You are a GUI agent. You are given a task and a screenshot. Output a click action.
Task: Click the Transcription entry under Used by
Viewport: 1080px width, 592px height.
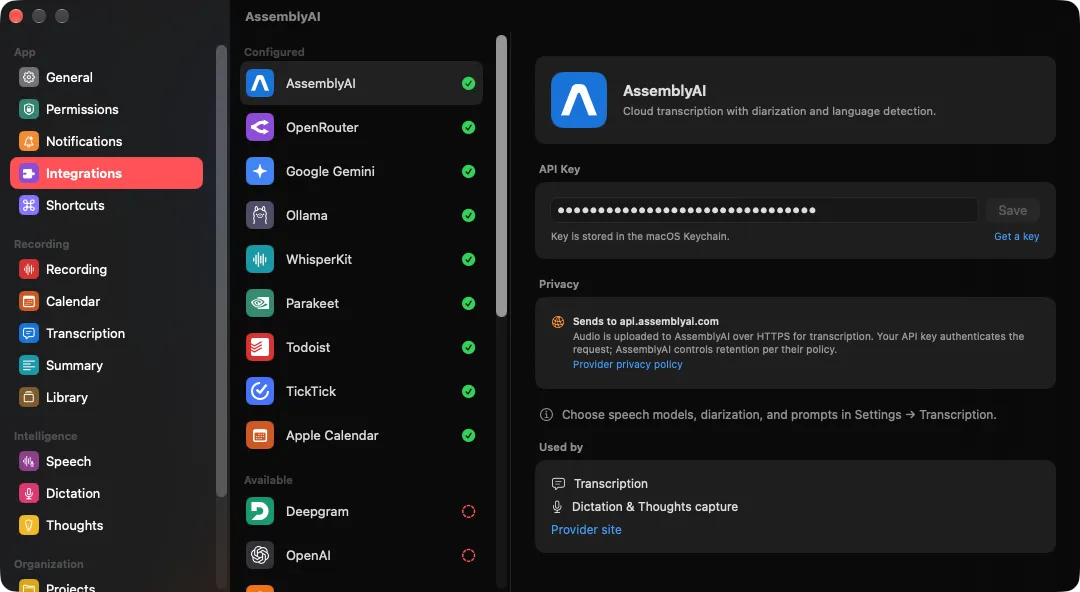click(600, 484)
